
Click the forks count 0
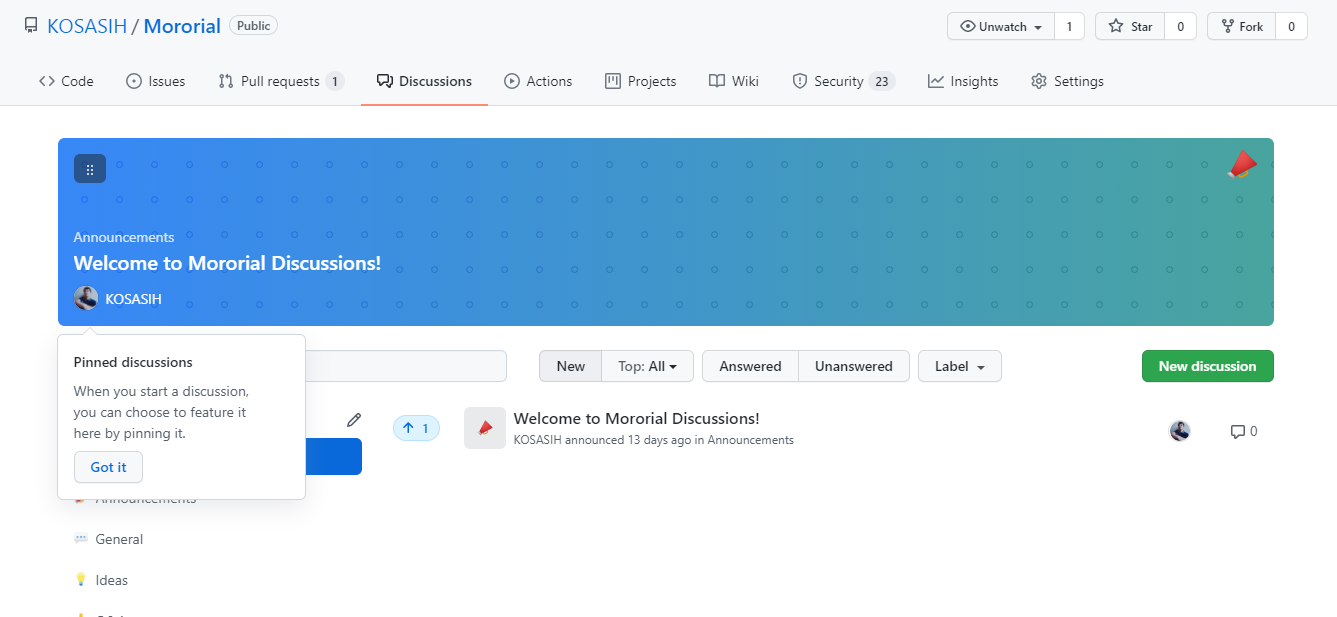[1291, 27]
